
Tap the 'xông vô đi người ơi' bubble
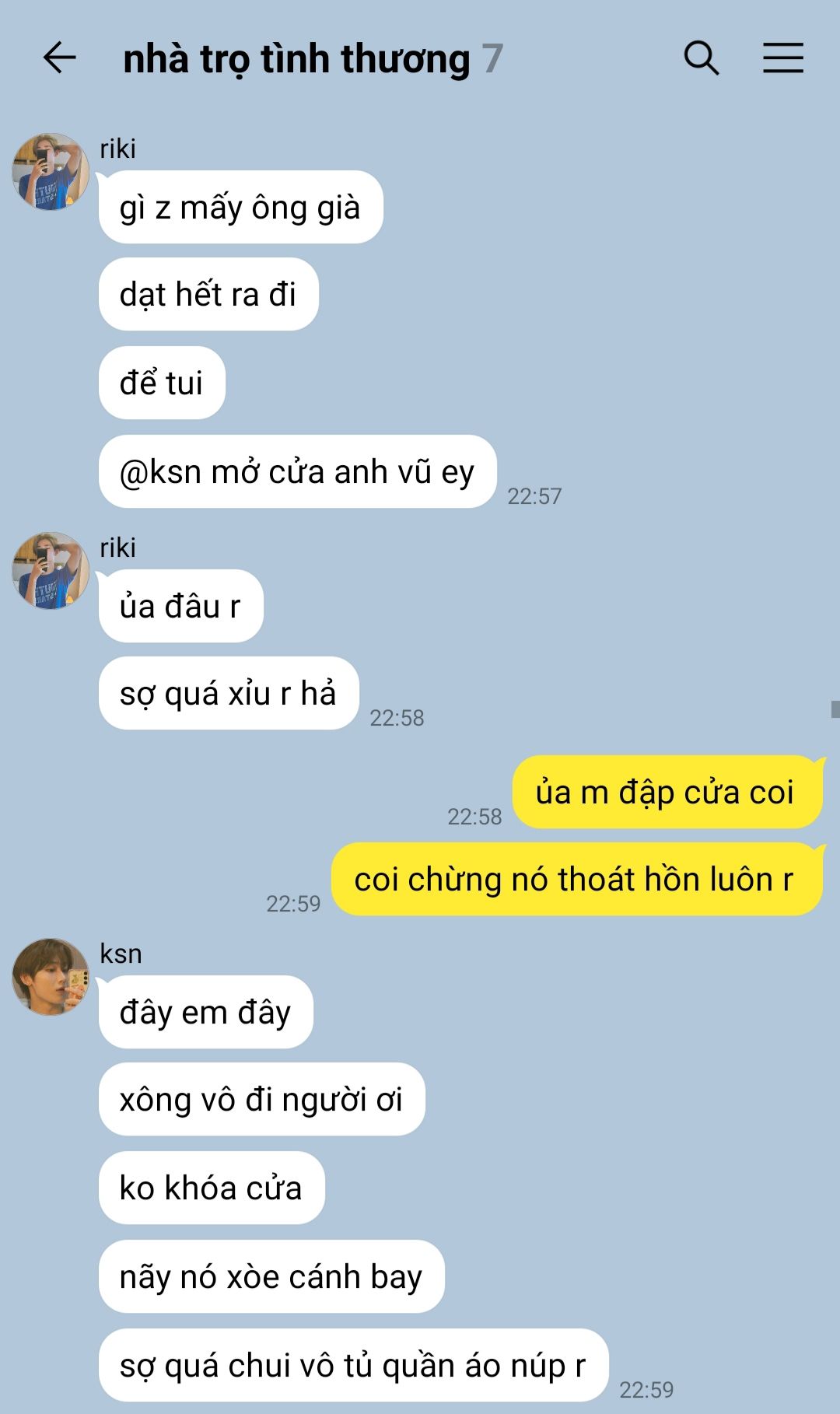[x=261, y=1099]
